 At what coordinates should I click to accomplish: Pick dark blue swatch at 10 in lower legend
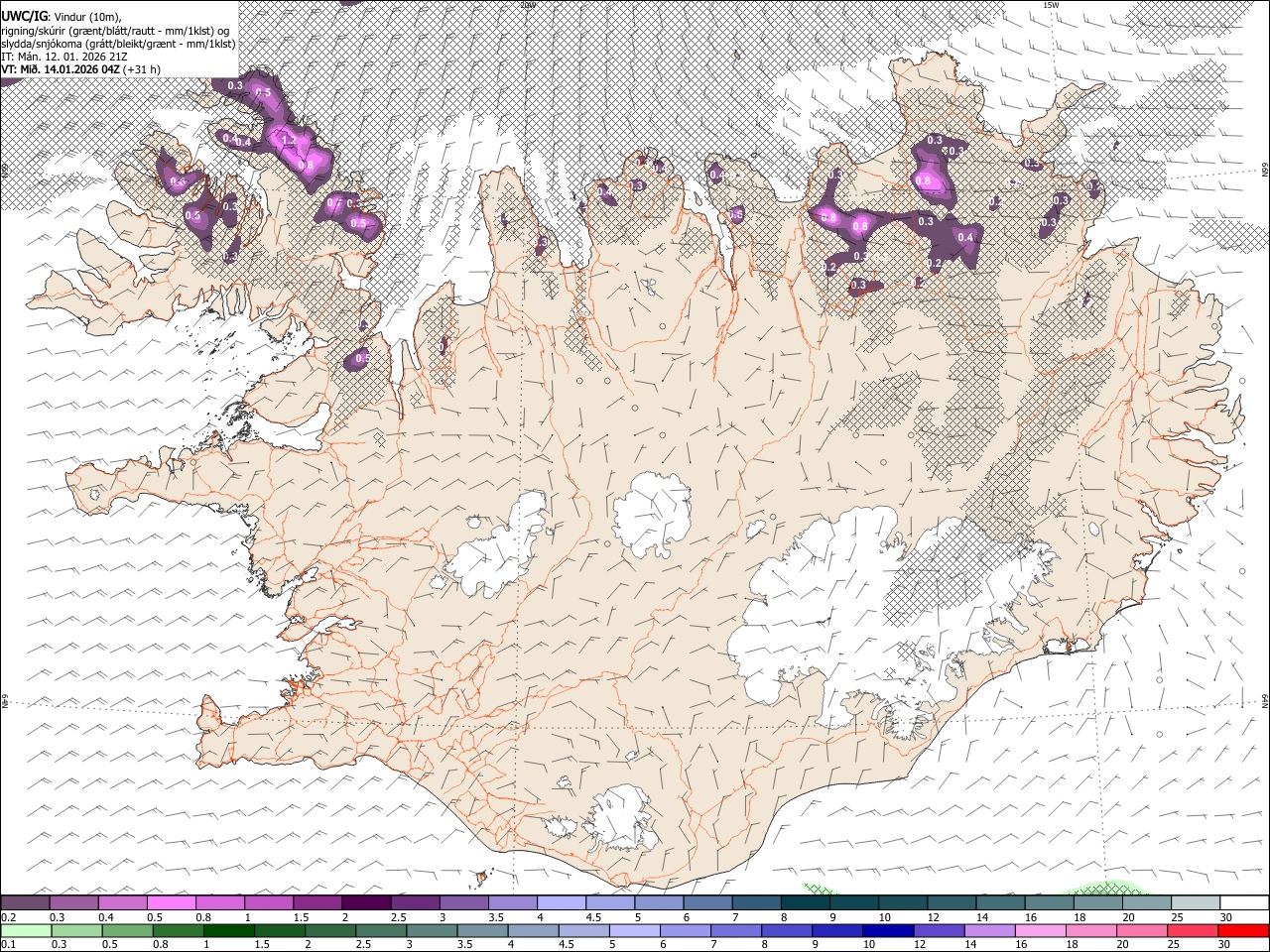pyautogui.click(x=886, y=930)
